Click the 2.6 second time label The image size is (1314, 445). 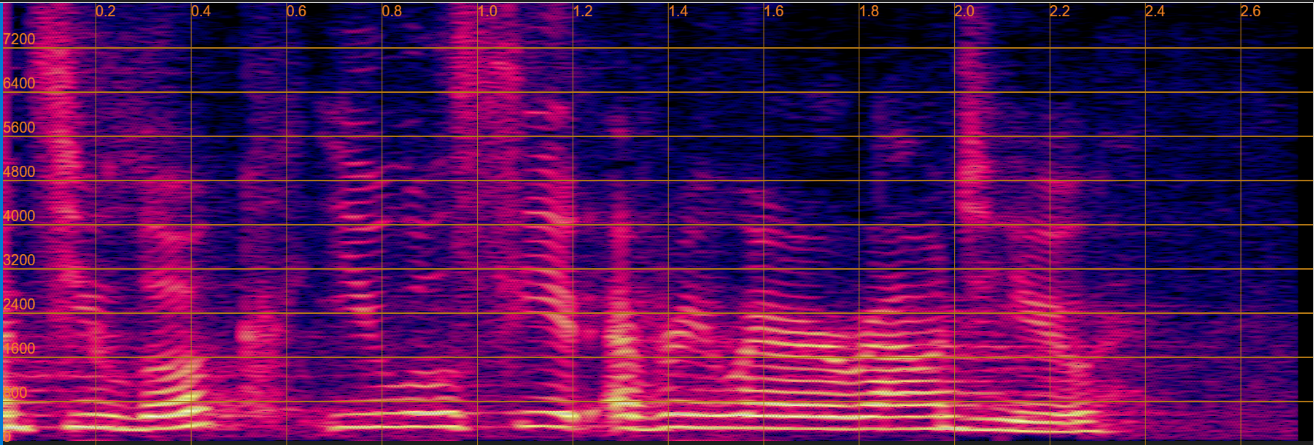[1251, 11]
